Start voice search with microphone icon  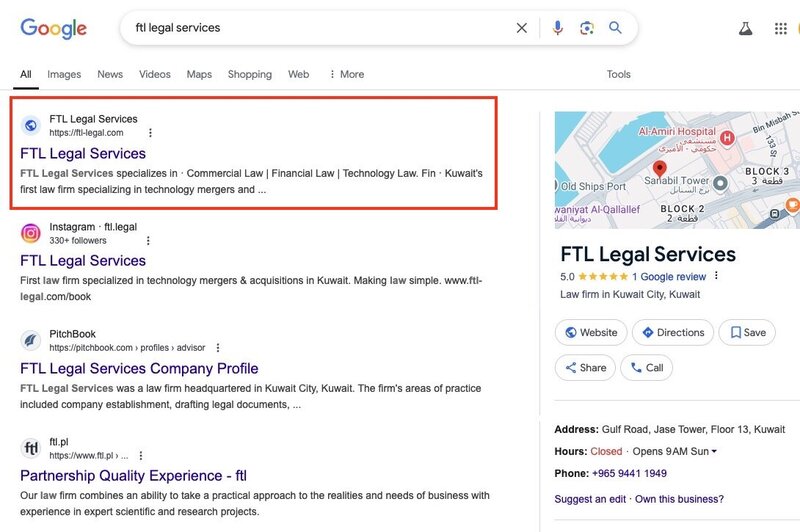click(x=558, y=28)
